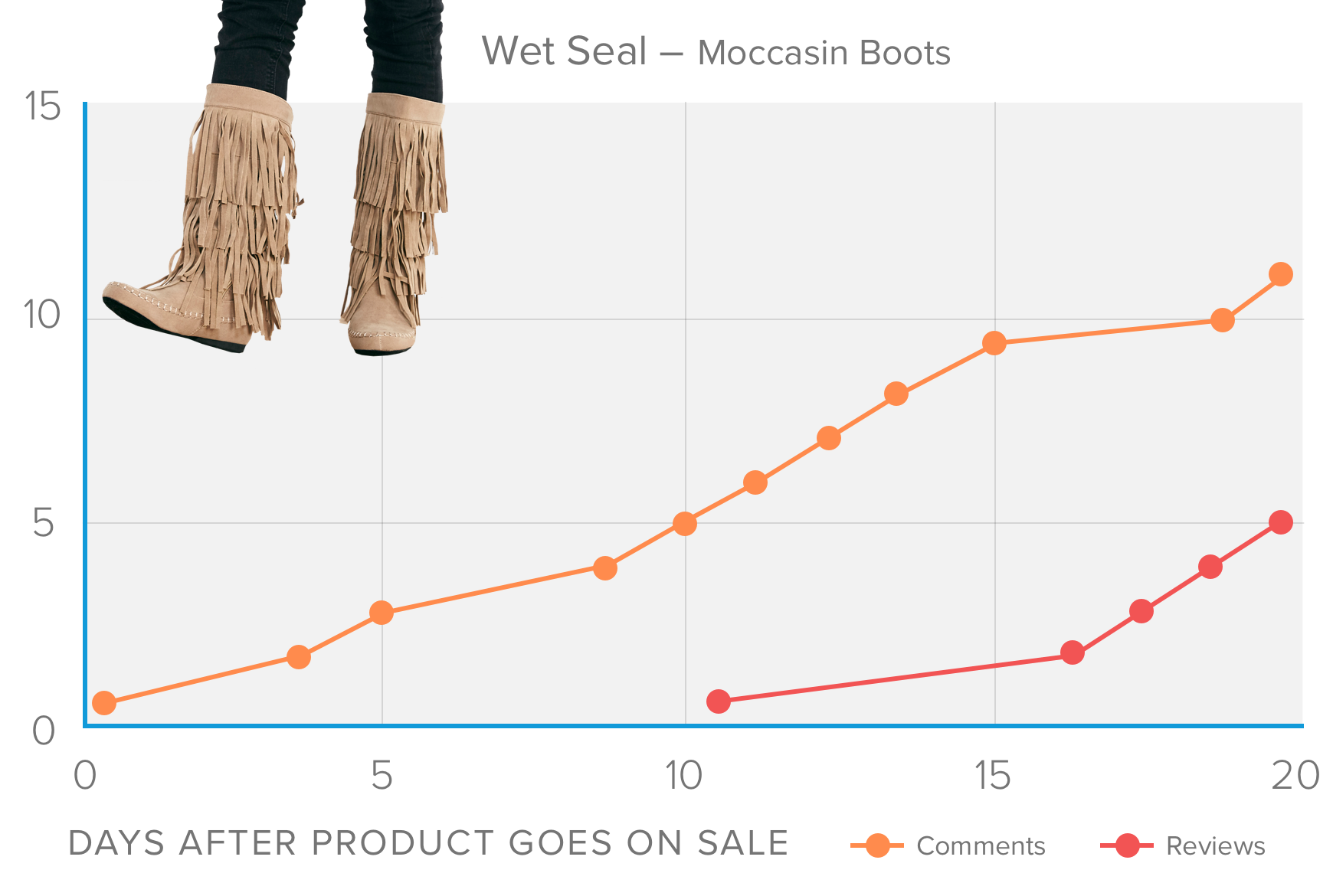This screenshot has width=1333, height=896.
Task: Toggle the Reviews legend entry
Action: (x=1183, y=845)
